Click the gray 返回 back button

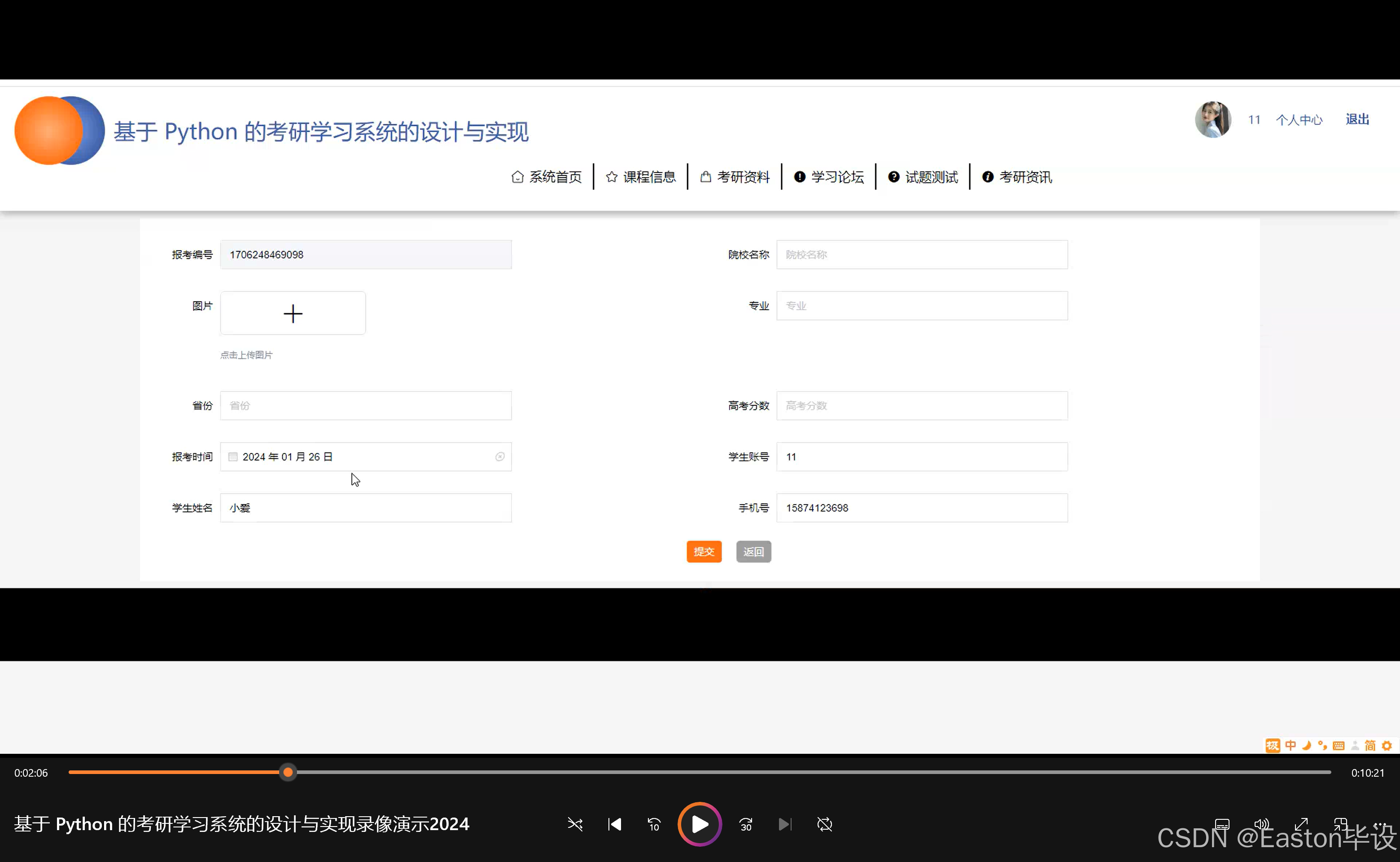[753, 552]
